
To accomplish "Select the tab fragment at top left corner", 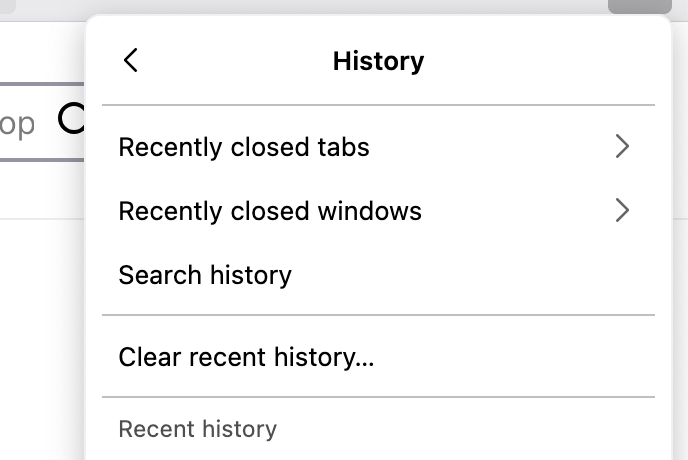I will pyautogui.click(x=8, y=6).
